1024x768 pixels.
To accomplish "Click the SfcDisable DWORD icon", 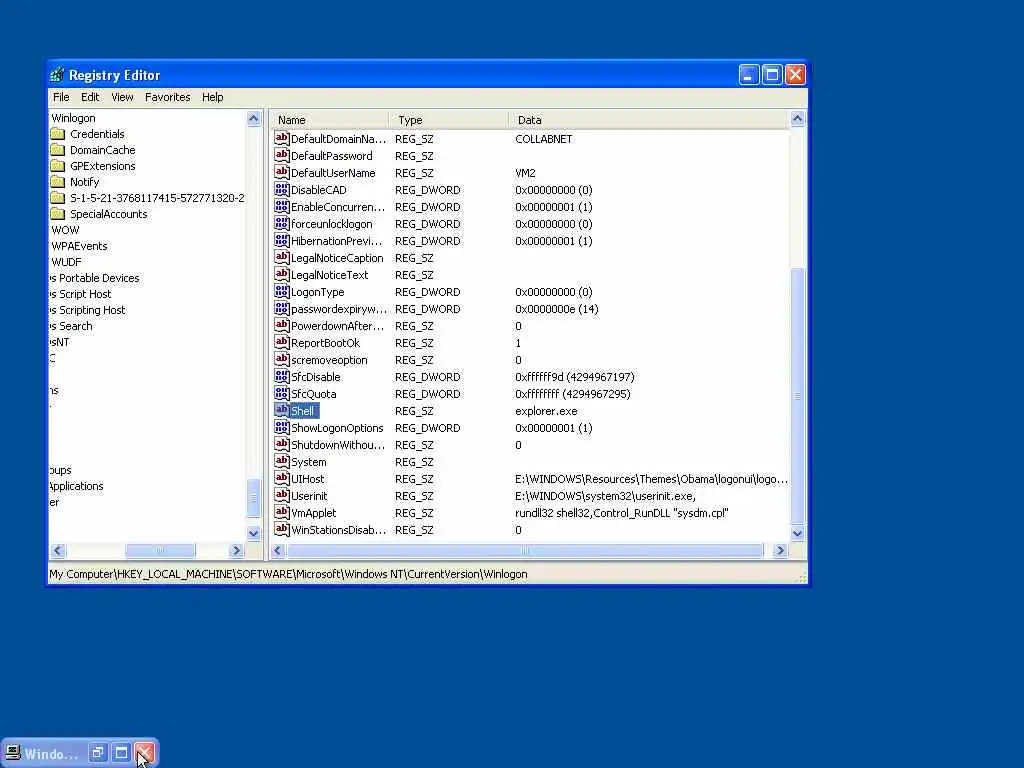I will pyautogui.click(x=281, y=376).
